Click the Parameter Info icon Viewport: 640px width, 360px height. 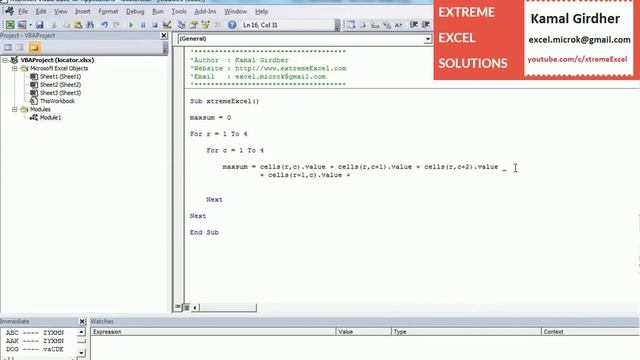click(x=387, y=25)
